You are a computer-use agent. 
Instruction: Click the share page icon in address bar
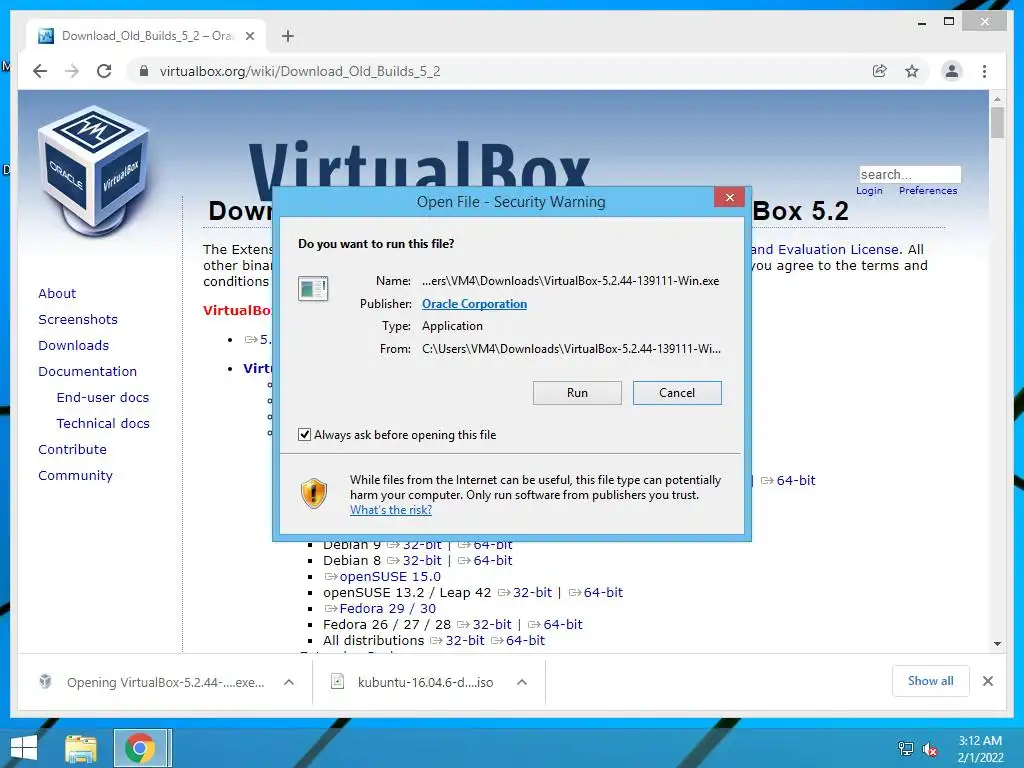point(880,71)
